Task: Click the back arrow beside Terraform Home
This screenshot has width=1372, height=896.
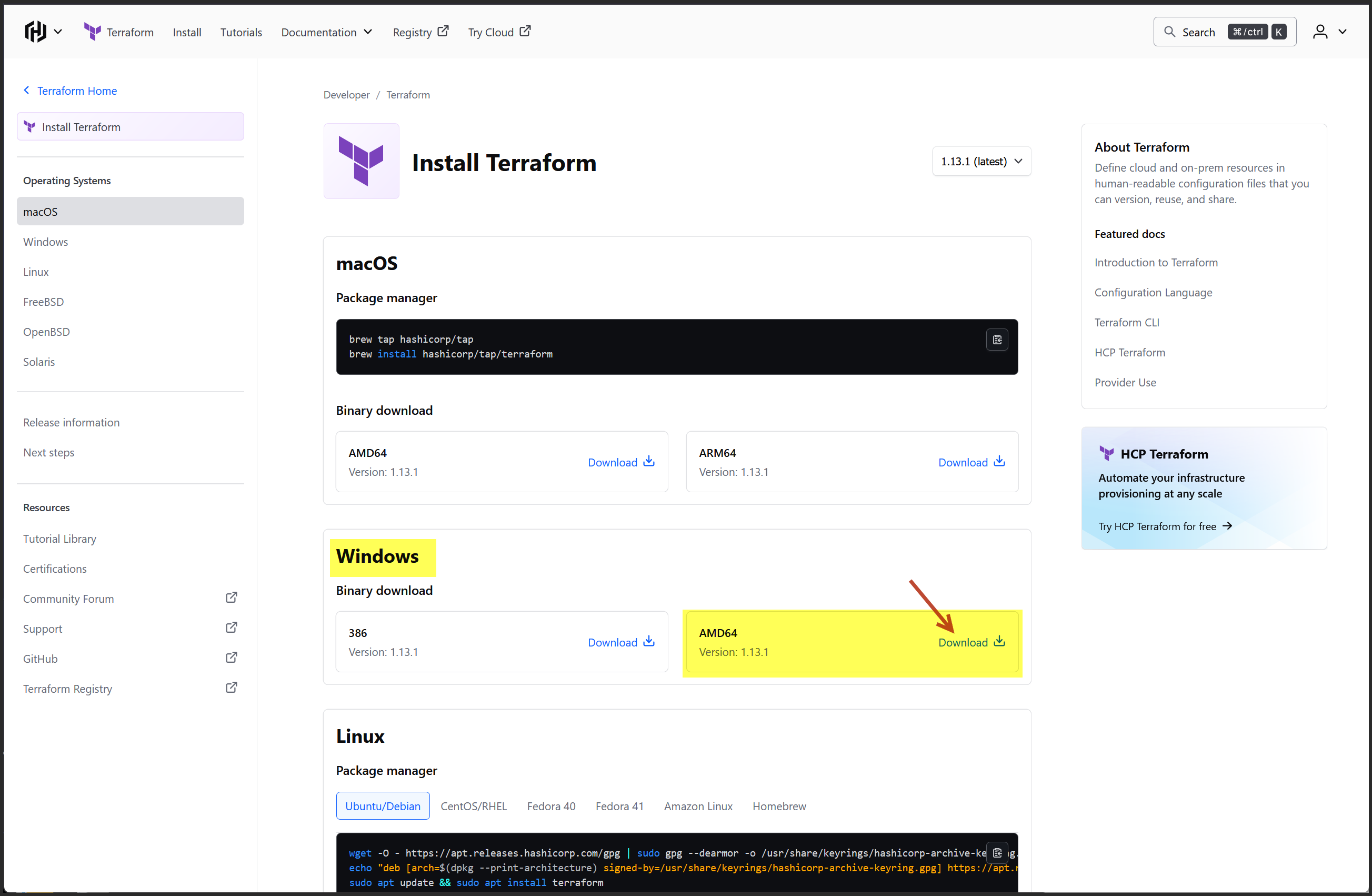Action: (26, 90)
